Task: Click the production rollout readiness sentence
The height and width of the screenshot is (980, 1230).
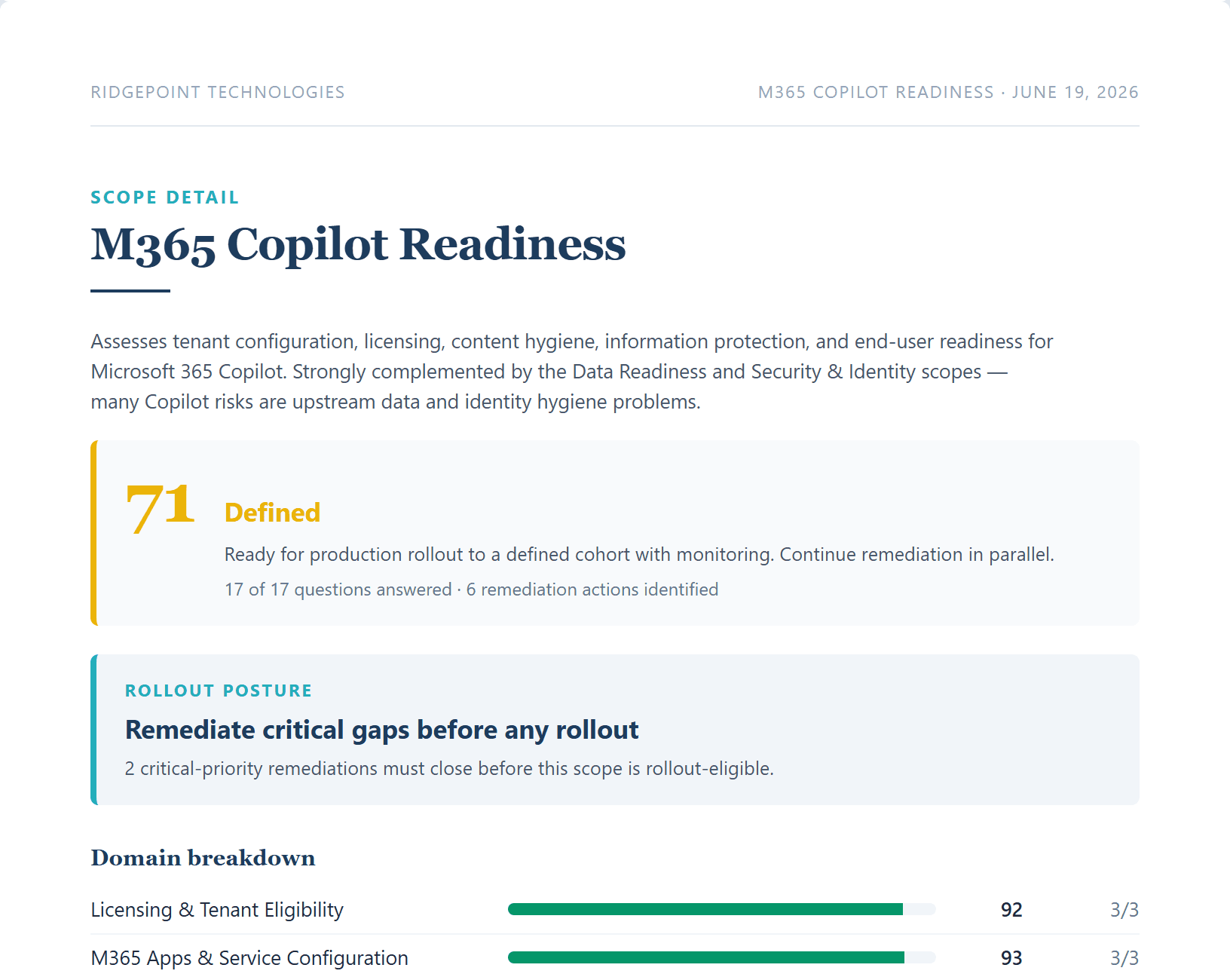Action: [x=639, y=555]
